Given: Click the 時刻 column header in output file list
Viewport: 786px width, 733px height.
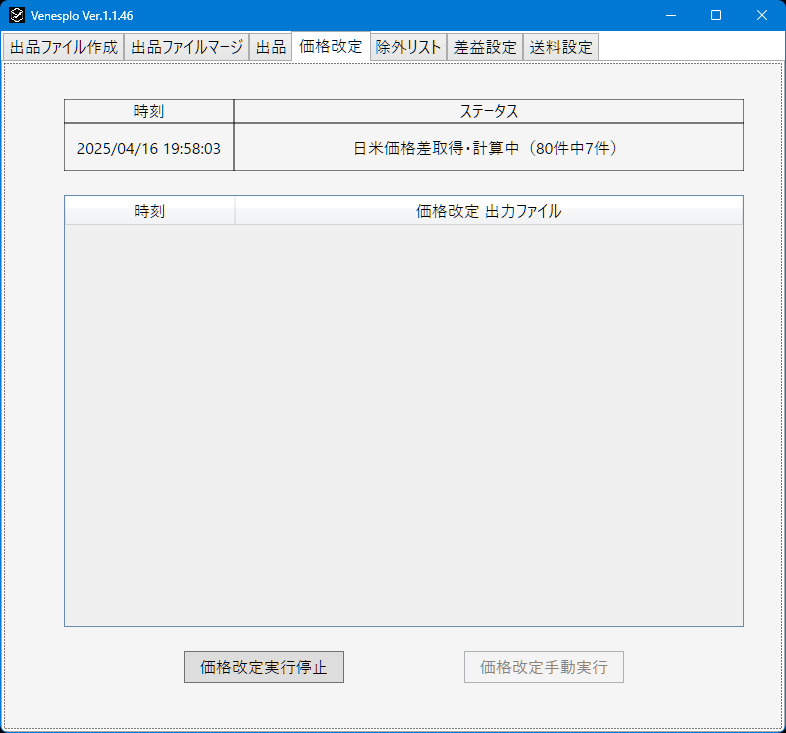Looking at the screenshot, I should tap(150, 211).
